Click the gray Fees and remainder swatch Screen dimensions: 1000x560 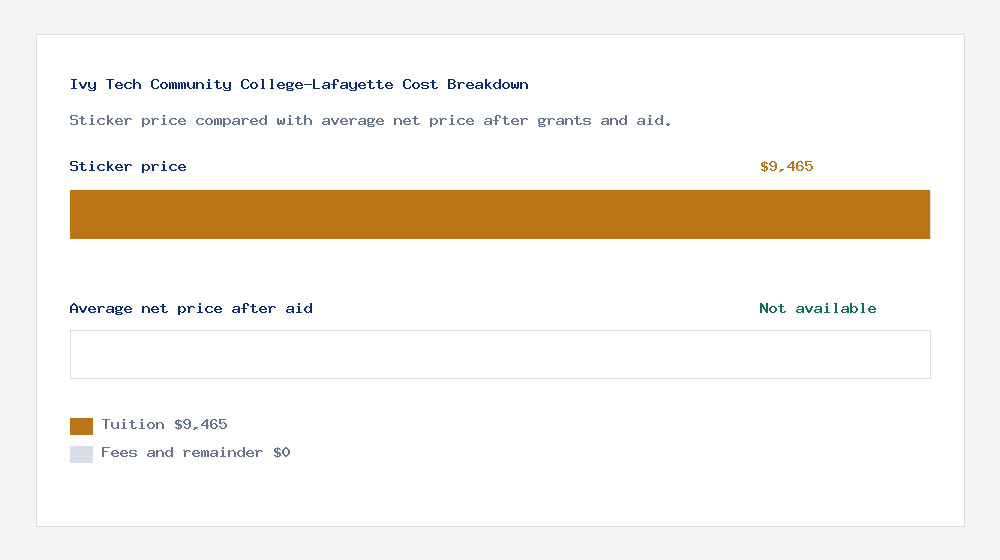point(81,454)
